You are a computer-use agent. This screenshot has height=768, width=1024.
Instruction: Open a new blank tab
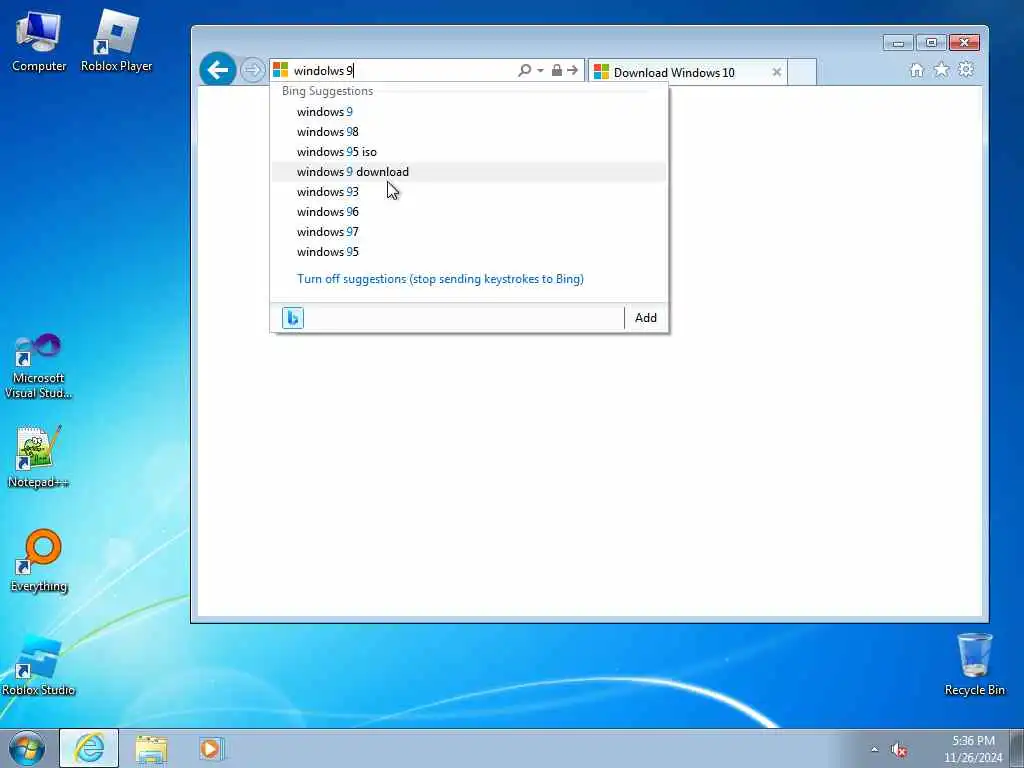click(x=801, y=72)
